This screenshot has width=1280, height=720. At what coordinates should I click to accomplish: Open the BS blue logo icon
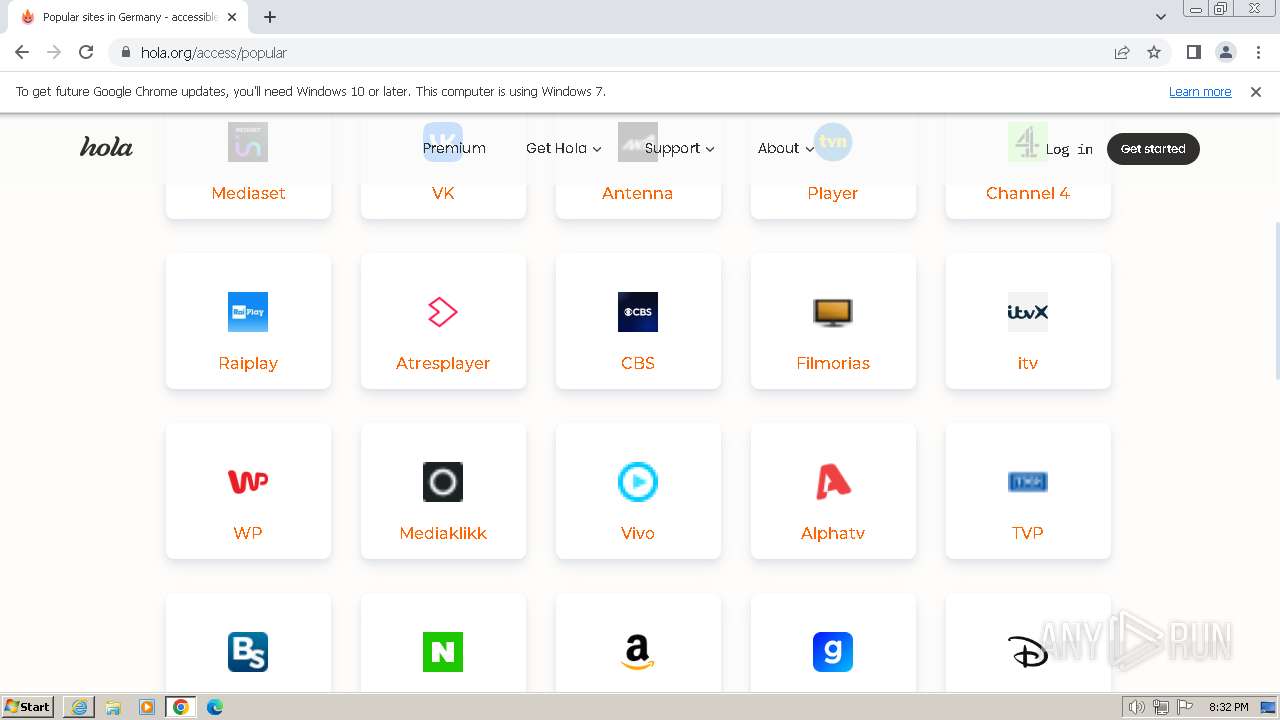[x=248, y=652]
